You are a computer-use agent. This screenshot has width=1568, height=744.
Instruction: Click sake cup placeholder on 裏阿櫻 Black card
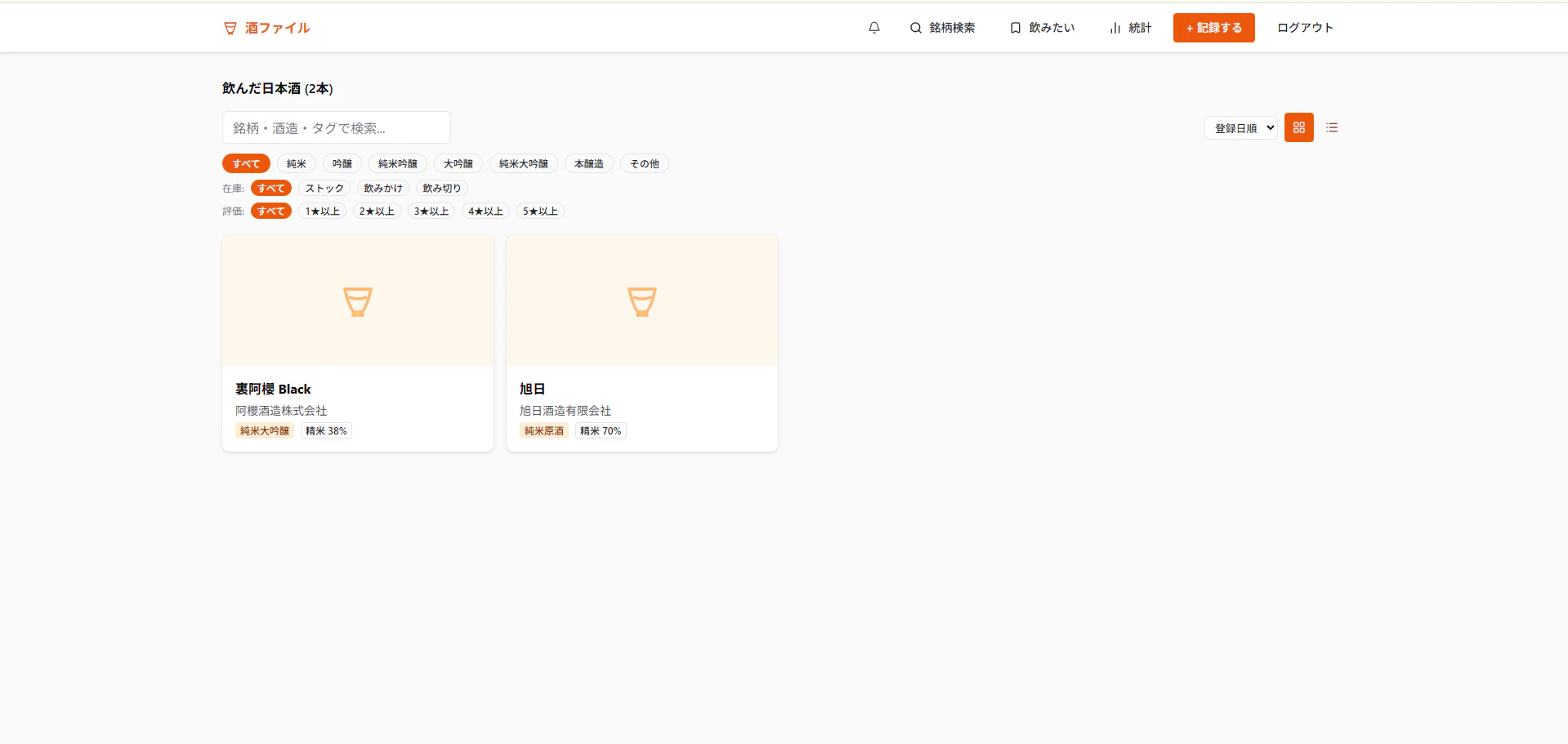click(x=358, y=301)
